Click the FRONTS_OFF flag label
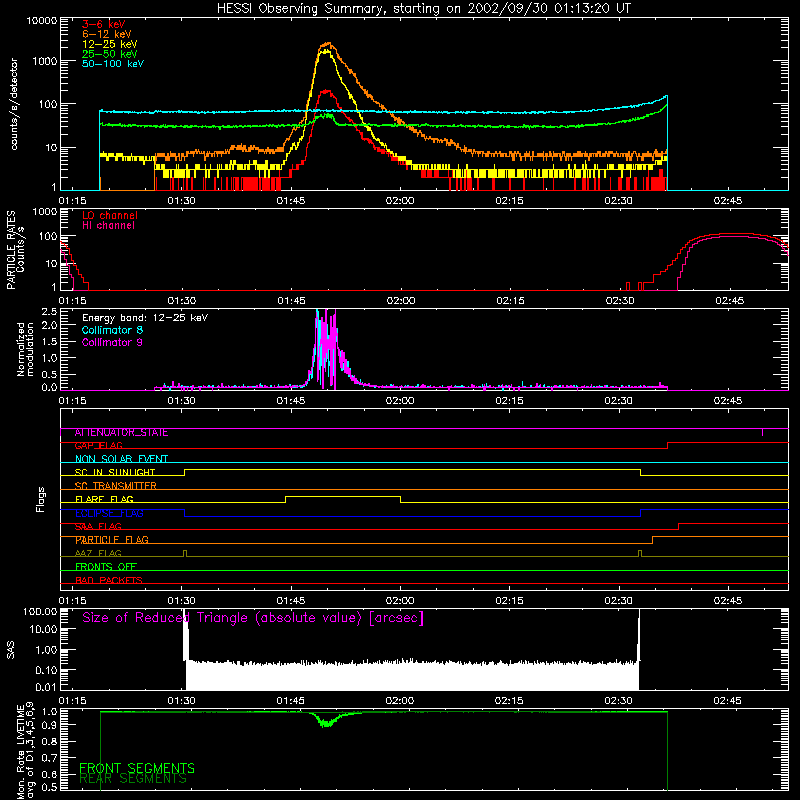 click(x=106, y=567)
